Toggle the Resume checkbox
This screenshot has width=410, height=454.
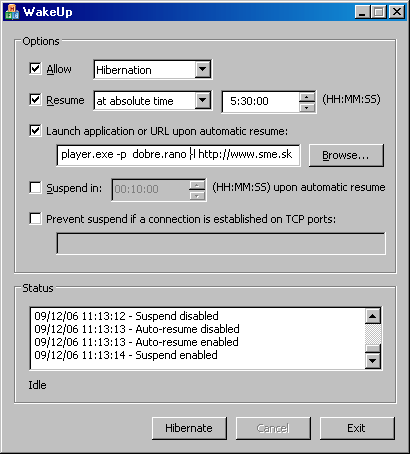click(35, 100)
